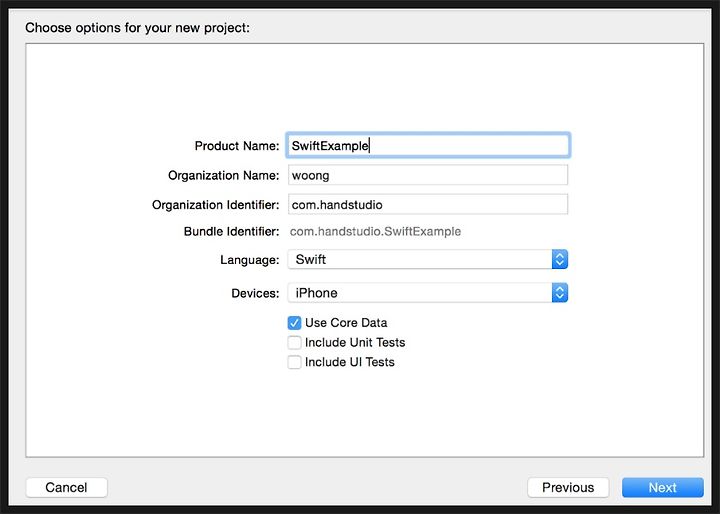
Task: Click the Bundle Identifier value com.handstudio.SwiftExample
Action: (375, 232)
